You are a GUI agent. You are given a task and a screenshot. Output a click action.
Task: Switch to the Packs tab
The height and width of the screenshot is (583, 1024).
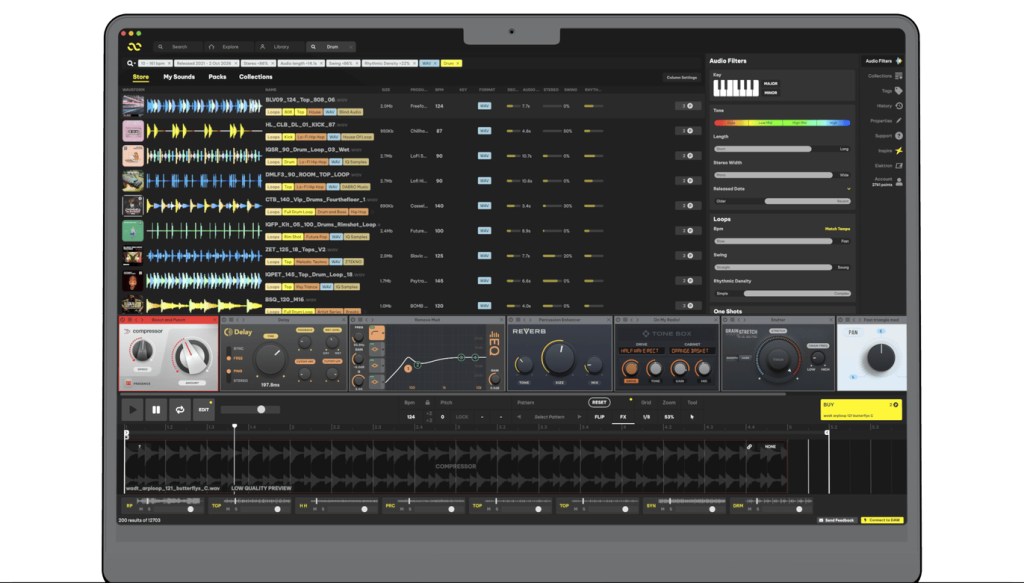tap(217, 77)
